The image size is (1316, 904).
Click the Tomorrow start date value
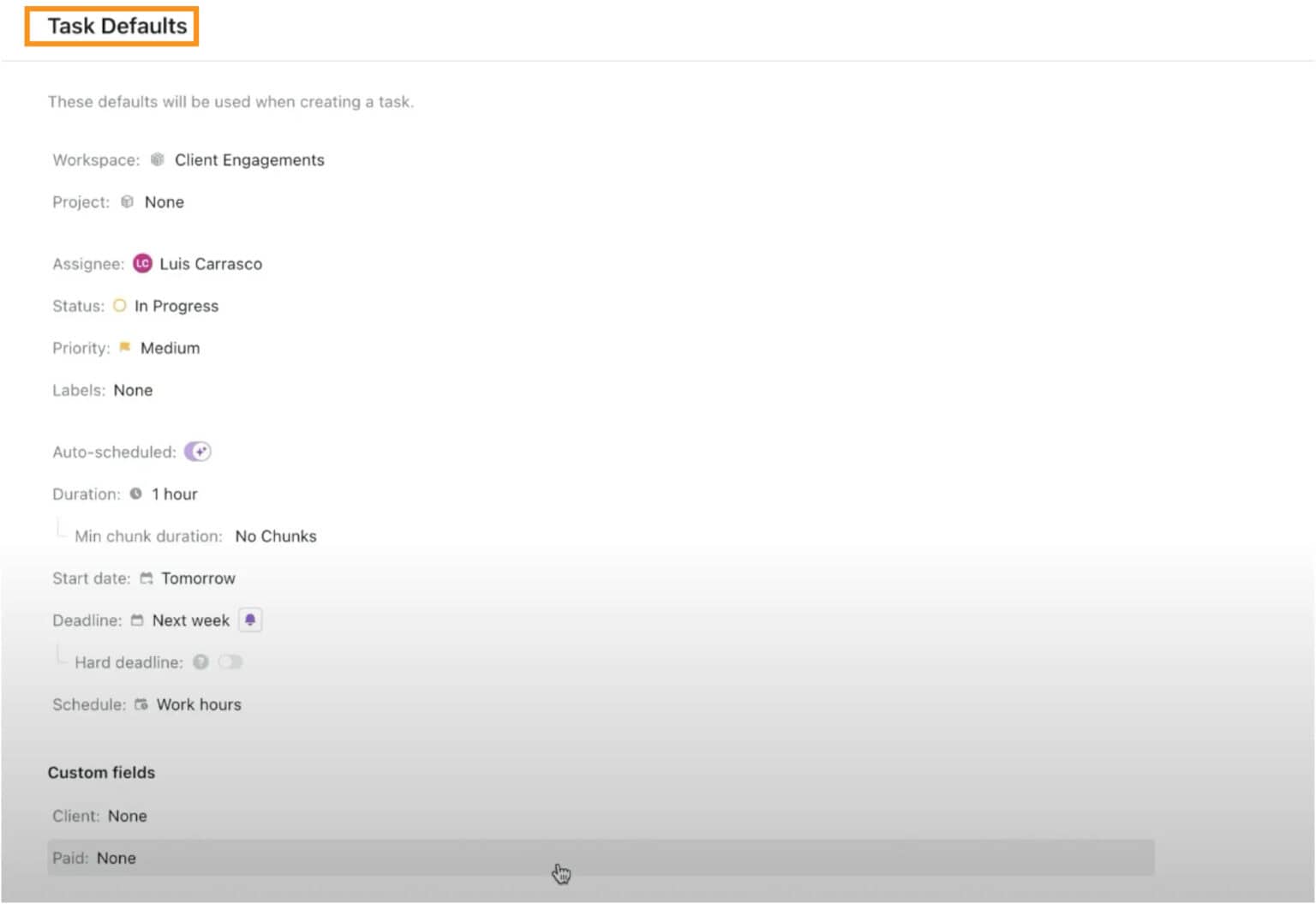(x=198, y=578)
